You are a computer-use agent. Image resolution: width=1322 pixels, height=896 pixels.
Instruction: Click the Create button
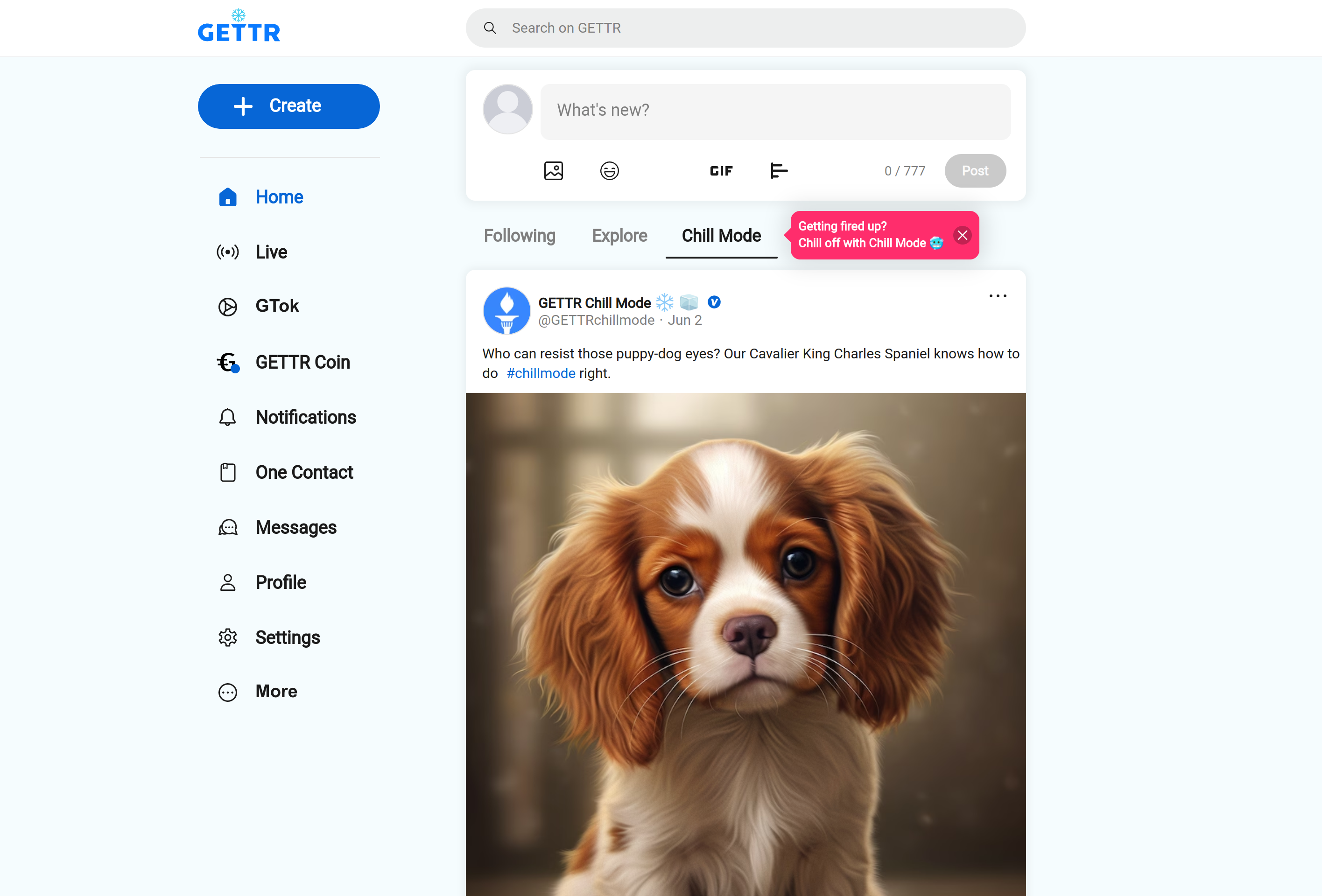[288, 106]
